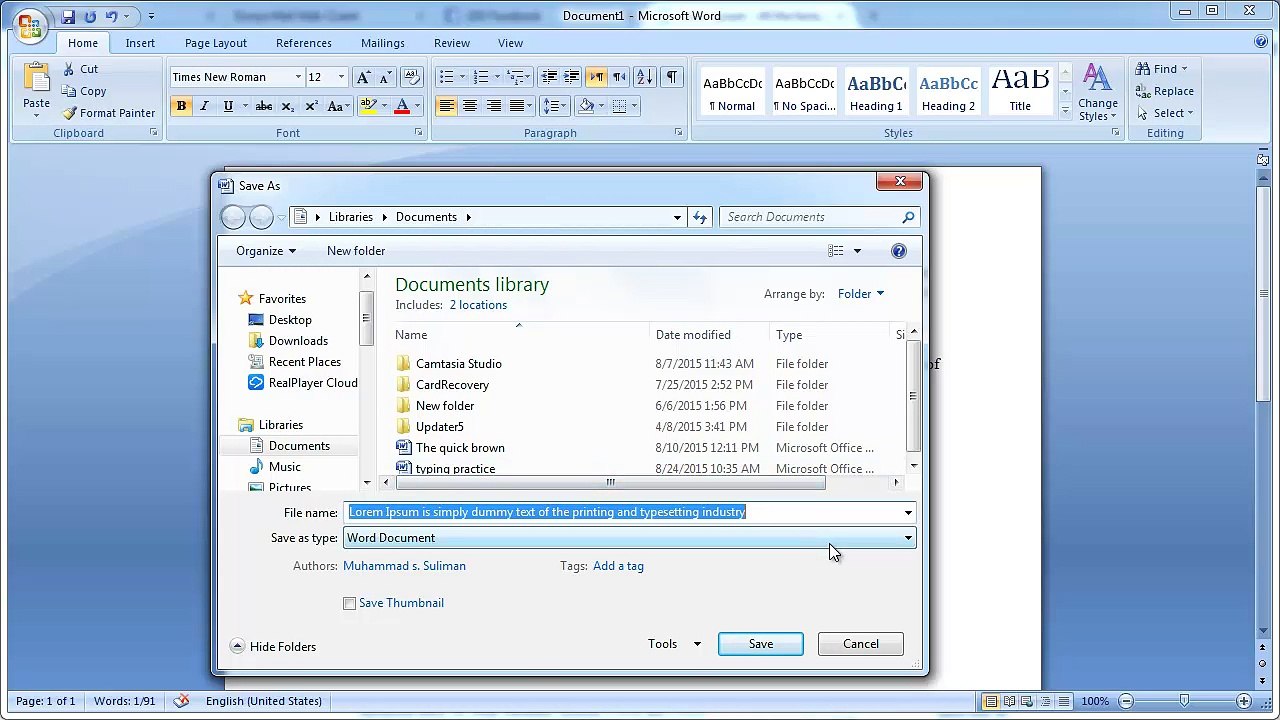Click the Decrease Indent icon
This screenshot has width=1280, height=720.
pyautogui.click(x=549, y=77)
